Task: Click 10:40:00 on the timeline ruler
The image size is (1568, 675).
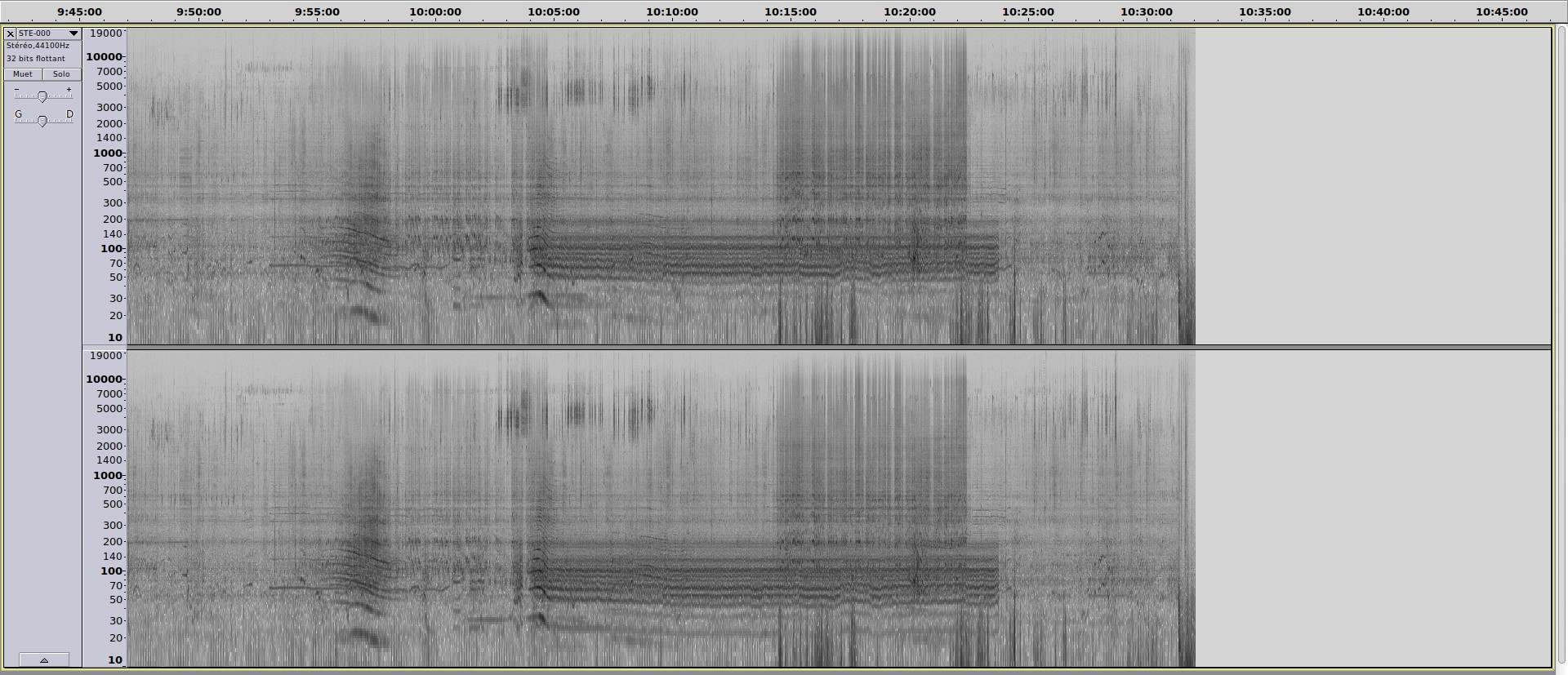Action: (1383, 12)
